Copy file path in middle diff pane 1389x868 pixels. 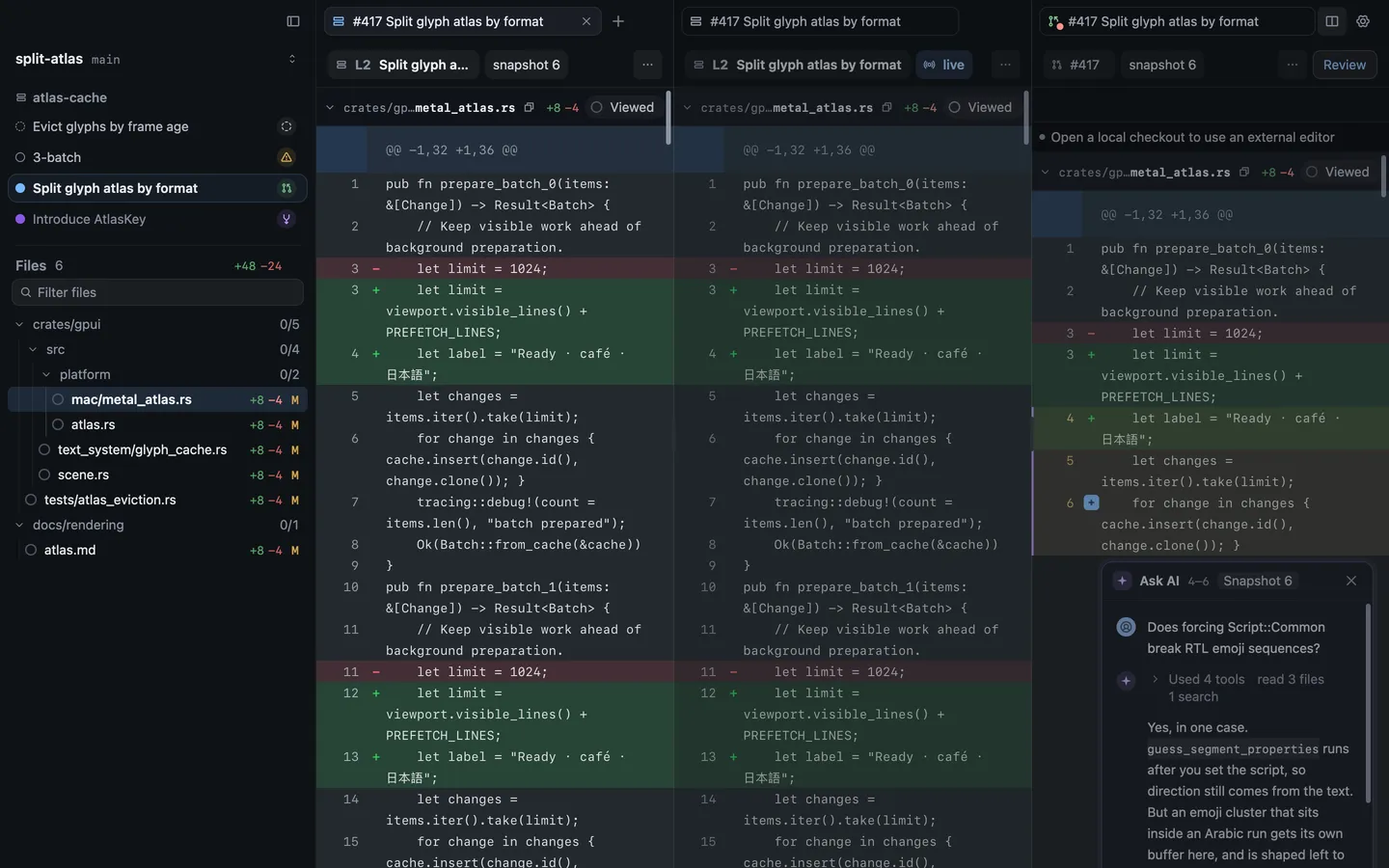pyautogui.click(x=886, y=108)
